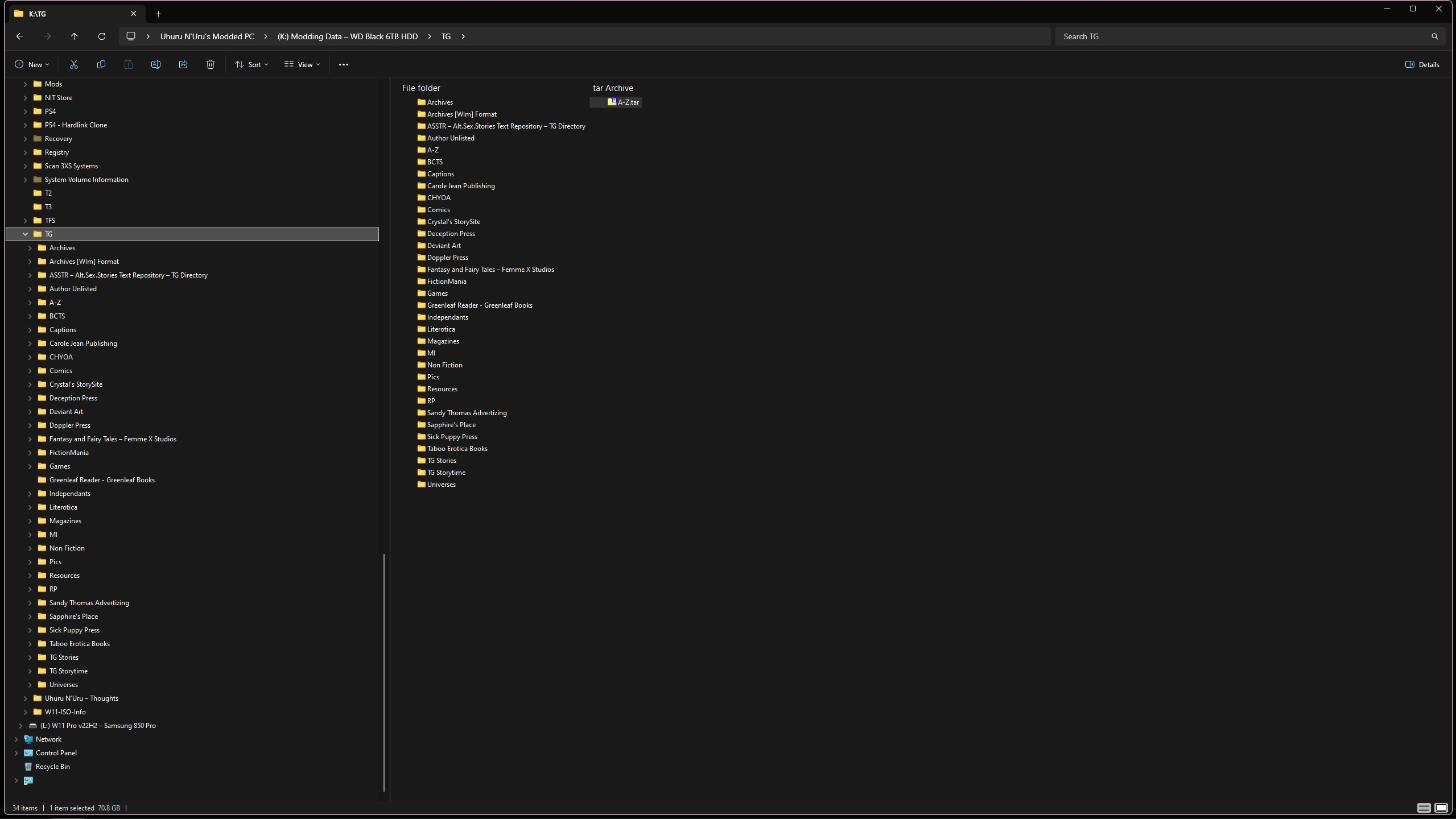Expand the FictionMania tree node
1456x819 pixels.
click(30, 453)
